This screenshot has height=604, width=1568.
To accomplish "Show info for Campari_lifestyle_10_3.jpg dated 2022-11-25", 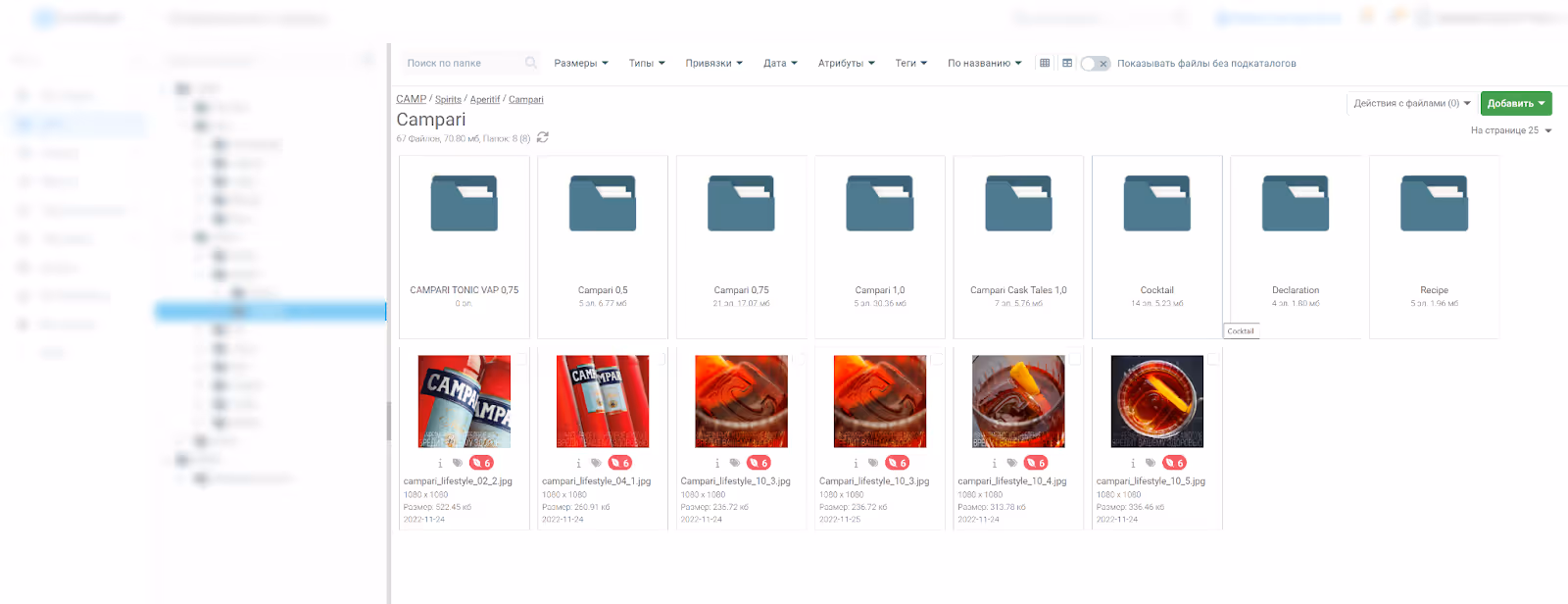I will click(856, 463).
